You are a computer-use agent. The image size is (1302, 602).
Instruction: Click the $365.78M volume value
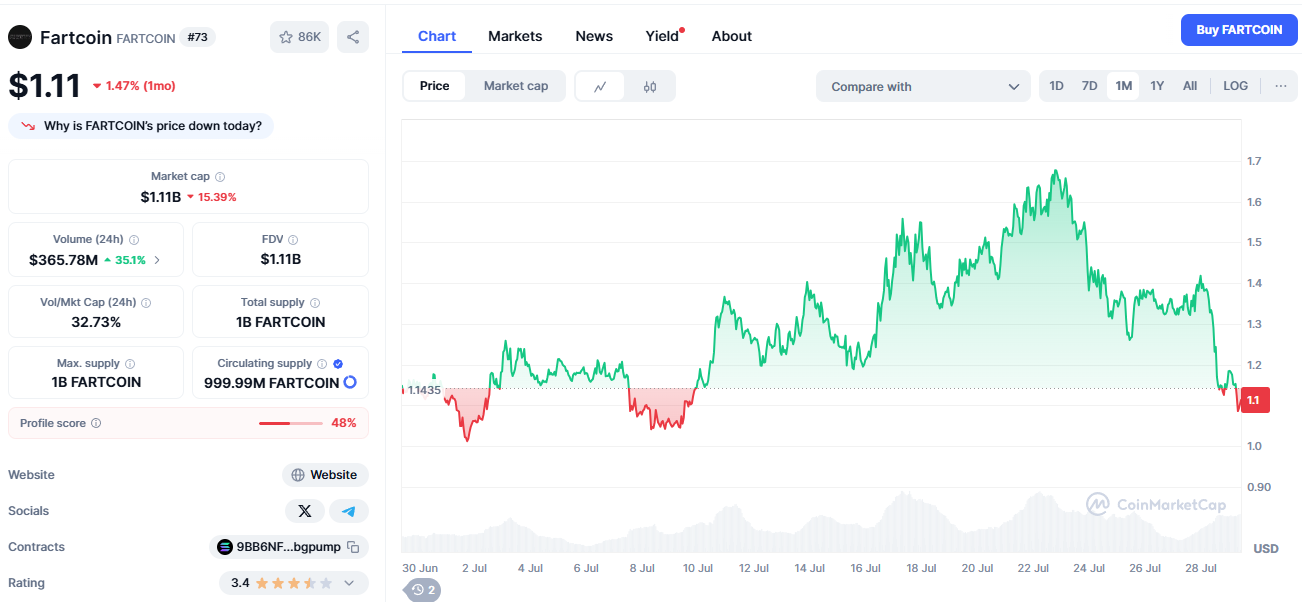64,260
